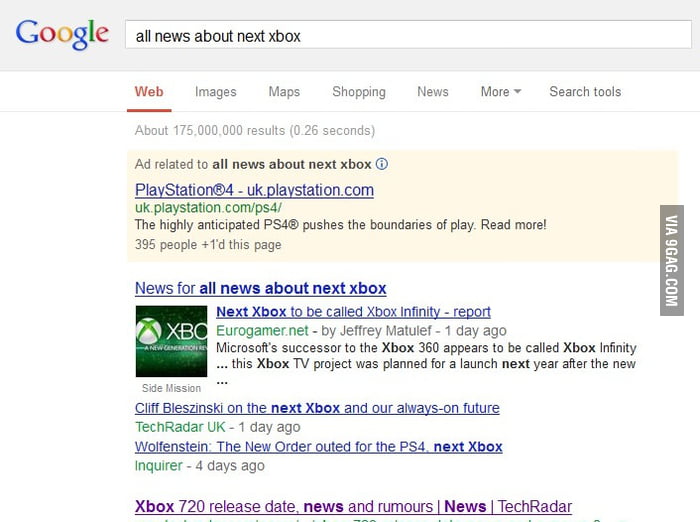This screenshot has width=700, height=522.
Task: Open Wolfenstein: The New Order article link
Action: click(x=318, y=446)
